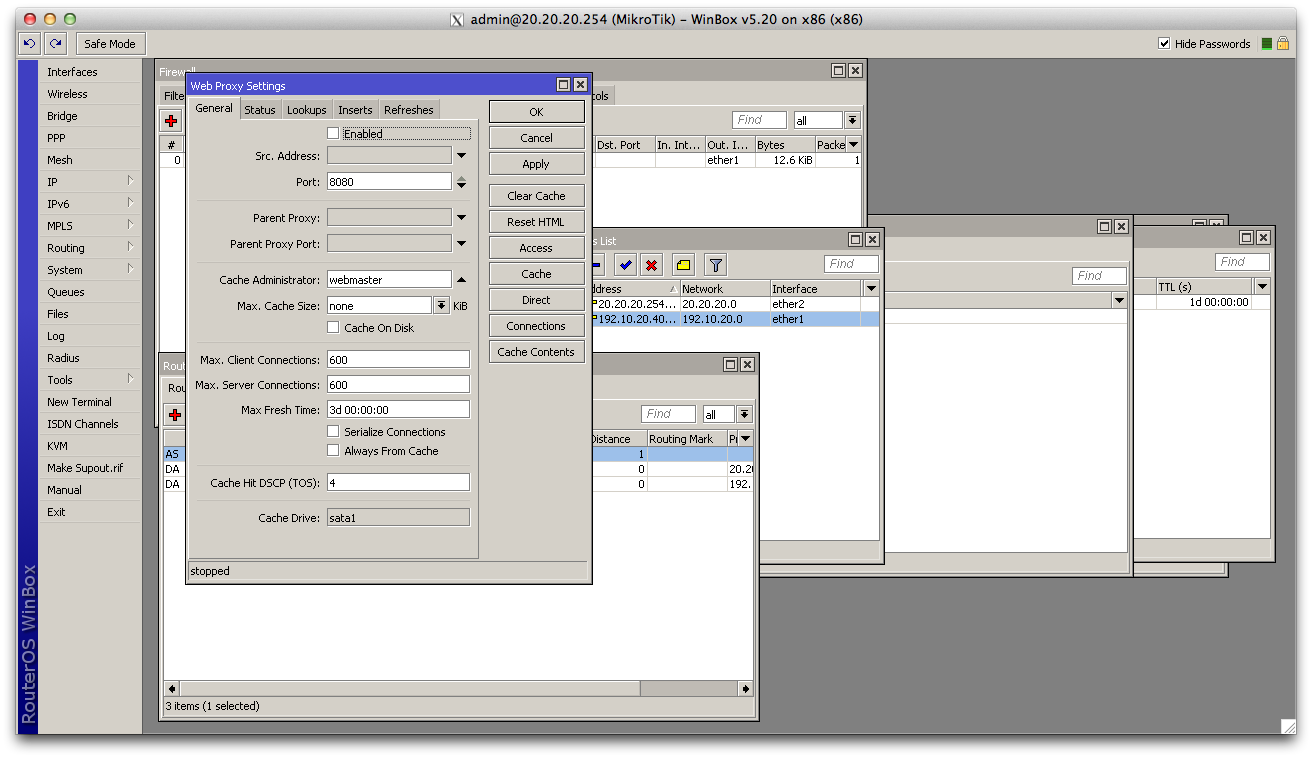Click the red plus in Firewall window
The width and height of the screenshot is (1312, 758).
[x=172, y=121]
